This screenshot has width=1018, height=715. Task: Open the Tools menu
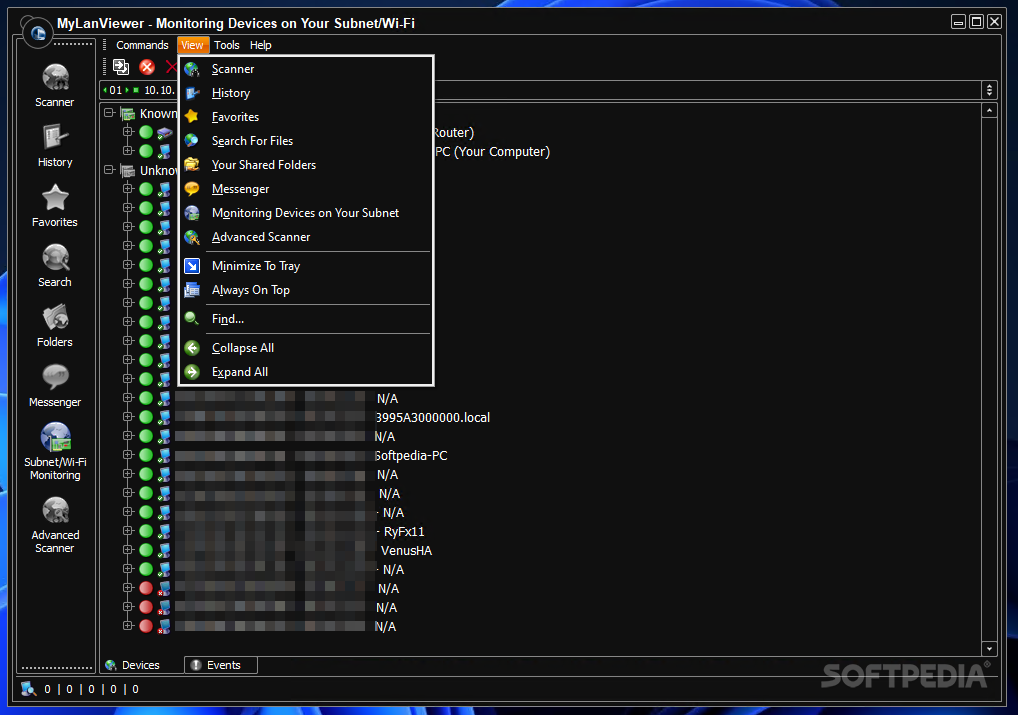[227, 45]
